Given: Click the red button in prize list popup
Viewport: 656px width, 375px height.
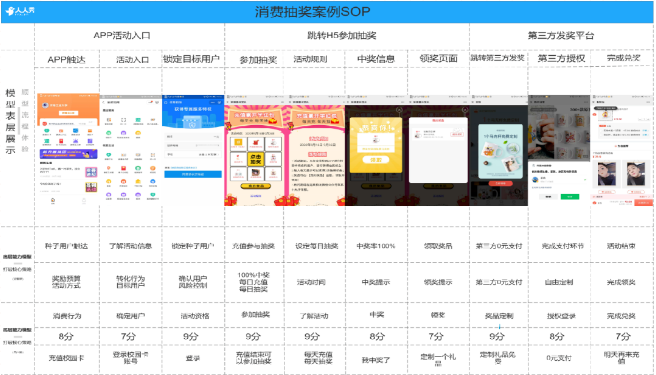Looking at the screenshot, I should tap(456, 134).
